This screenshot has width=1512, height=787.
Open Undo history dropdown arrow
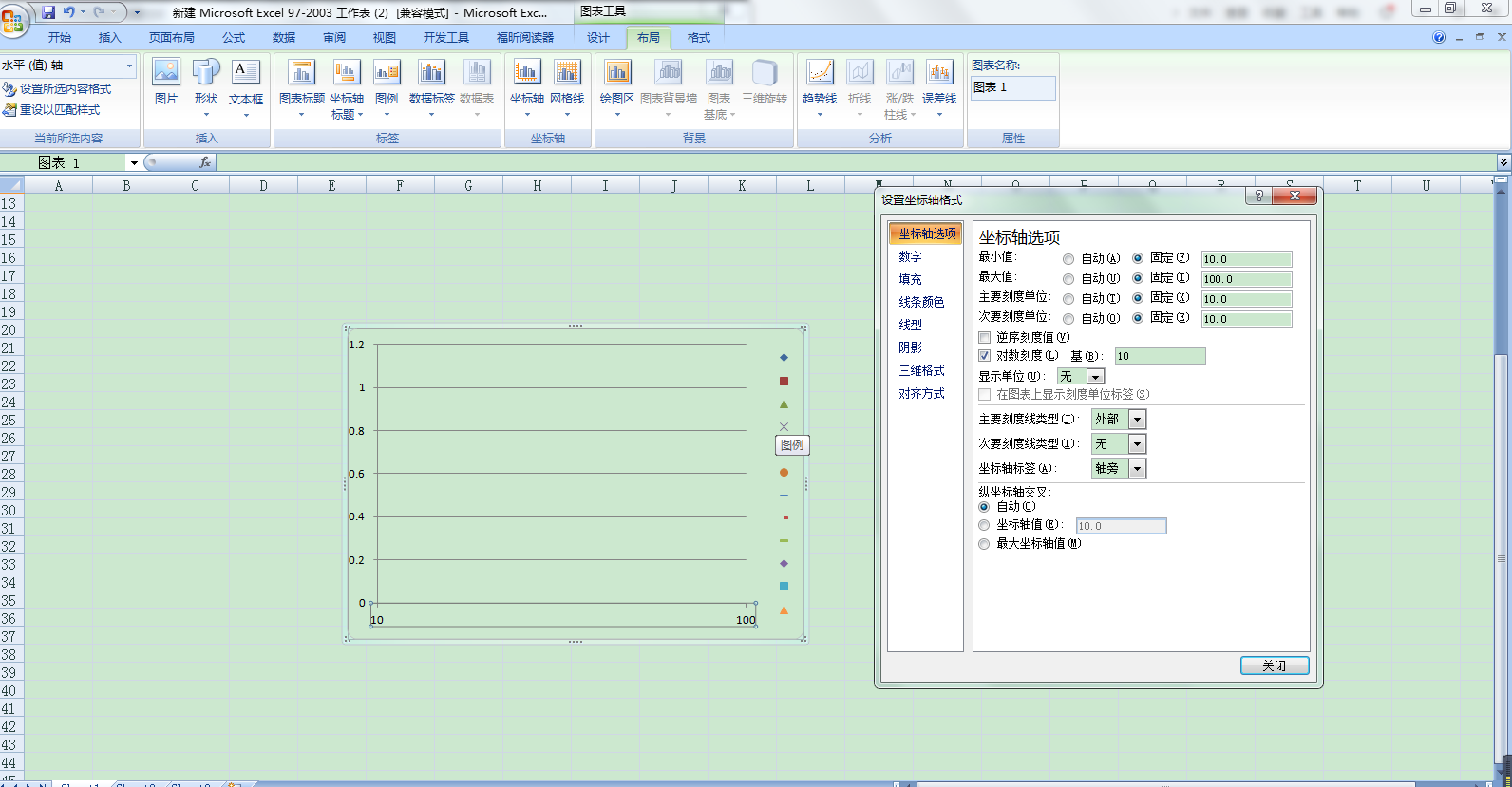(x=84, y=12)
